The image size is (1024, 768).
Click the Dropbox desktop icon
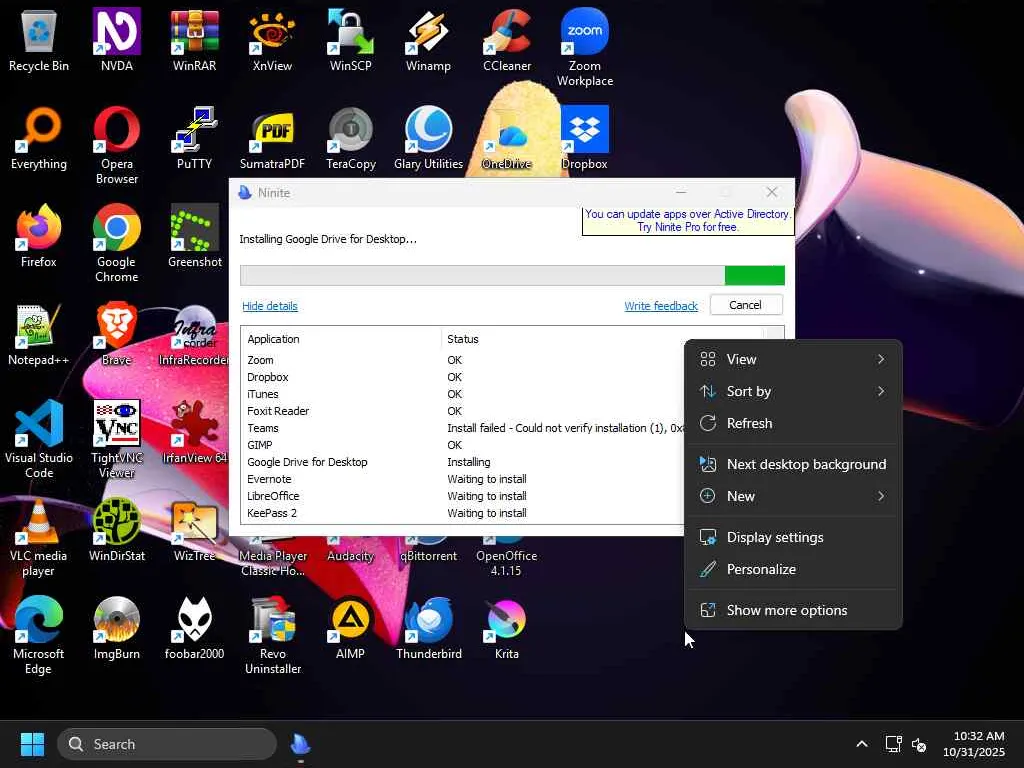584,138
